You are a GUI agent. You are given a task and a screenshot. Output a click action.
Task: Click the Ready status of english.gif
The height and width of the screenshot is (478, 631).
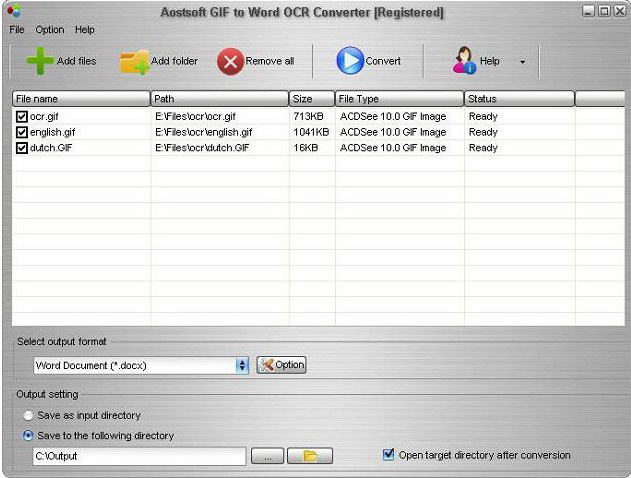483,132
